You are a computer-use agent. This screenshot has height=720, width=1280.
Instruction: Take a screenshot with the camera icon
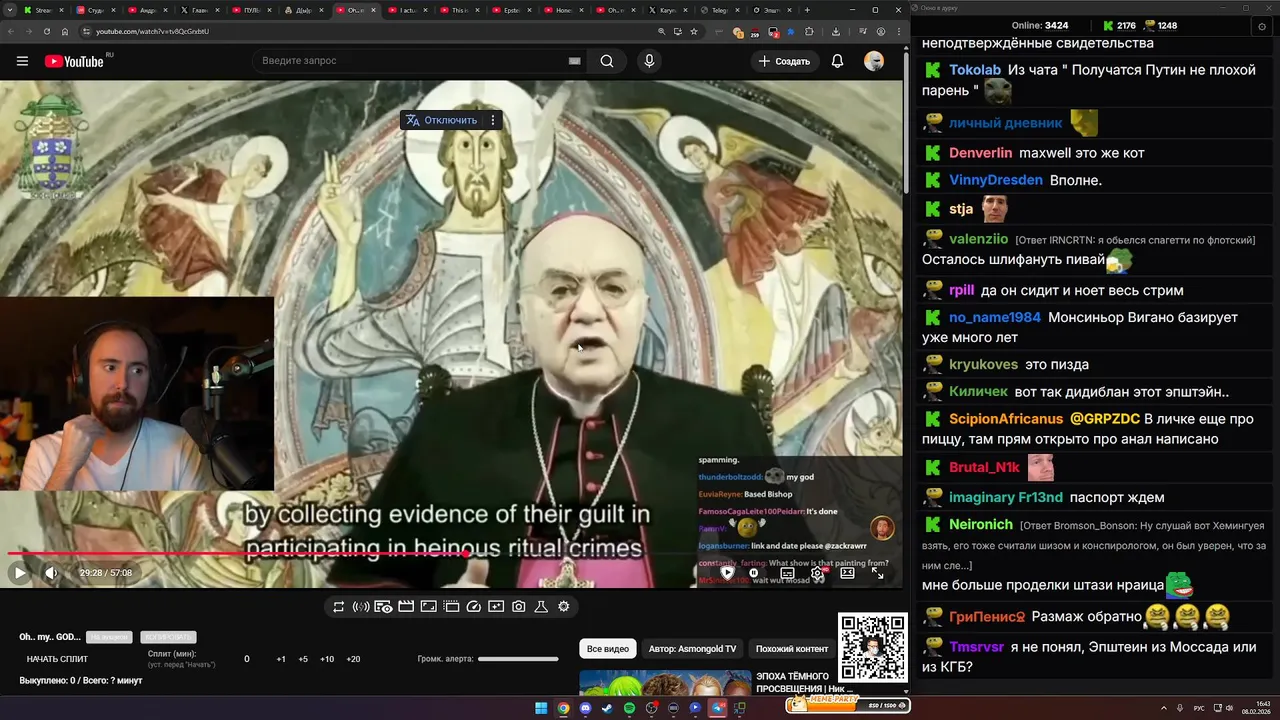[519, 606]
